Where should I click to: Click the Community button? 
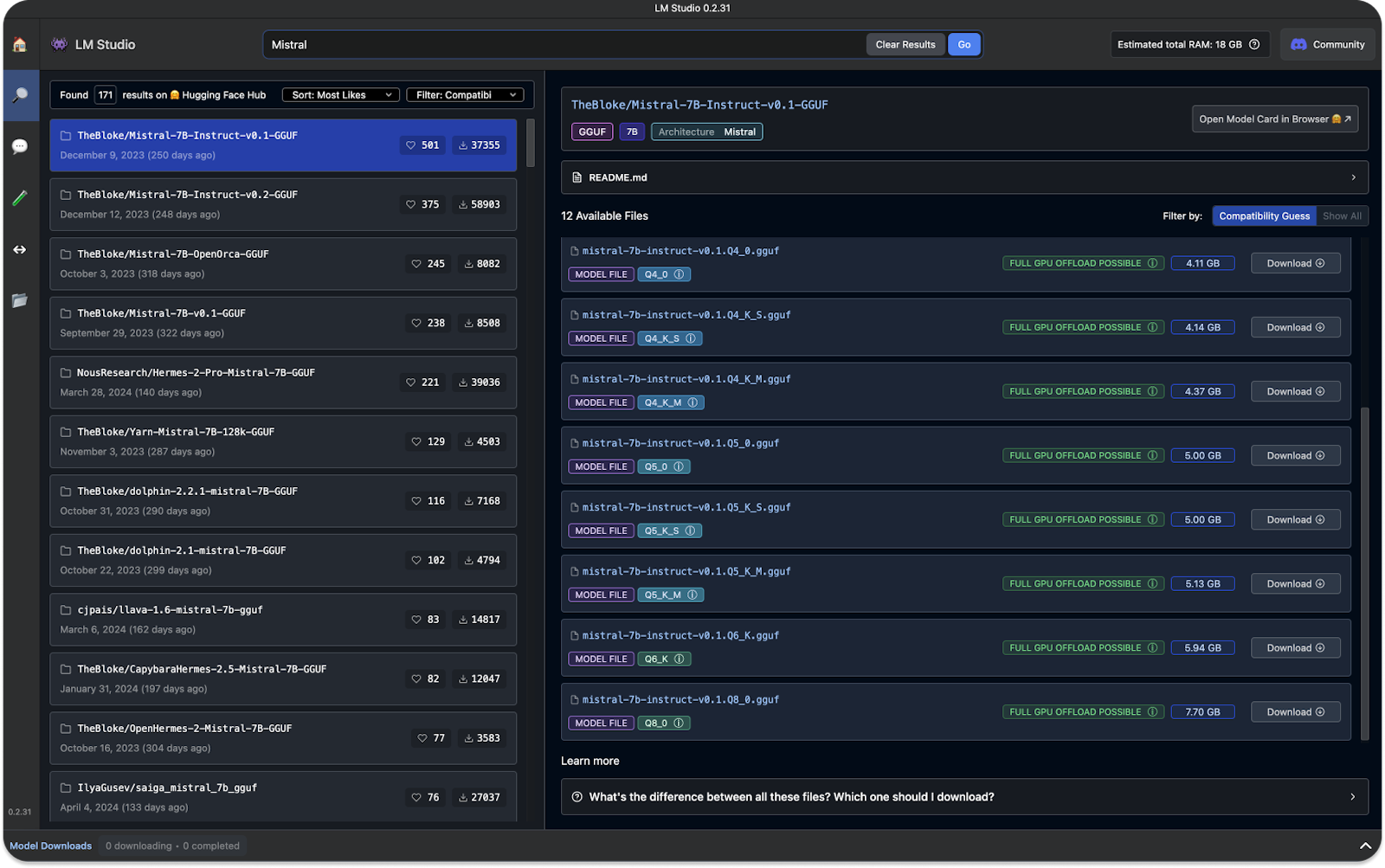[x=1327, y=44]
